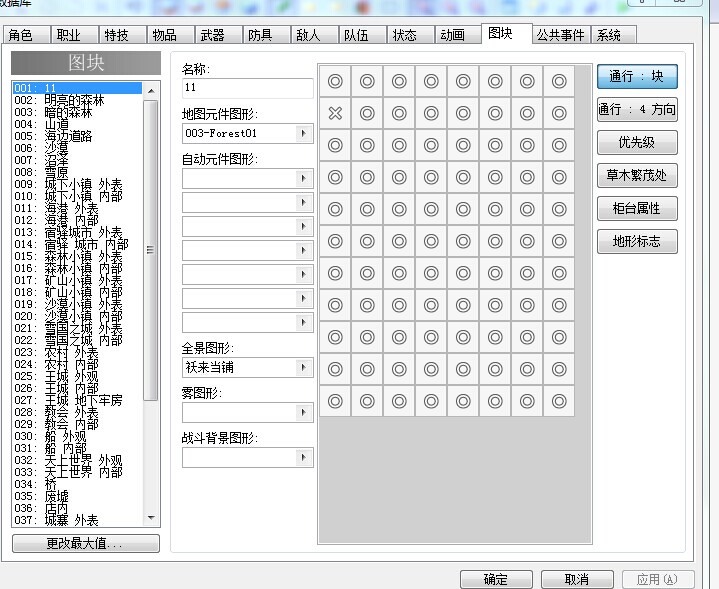The height and width of the screenshot is (589, 719).
Task: Select list item 021: 雪国之城 外表
Action: [x=77, y=328]
